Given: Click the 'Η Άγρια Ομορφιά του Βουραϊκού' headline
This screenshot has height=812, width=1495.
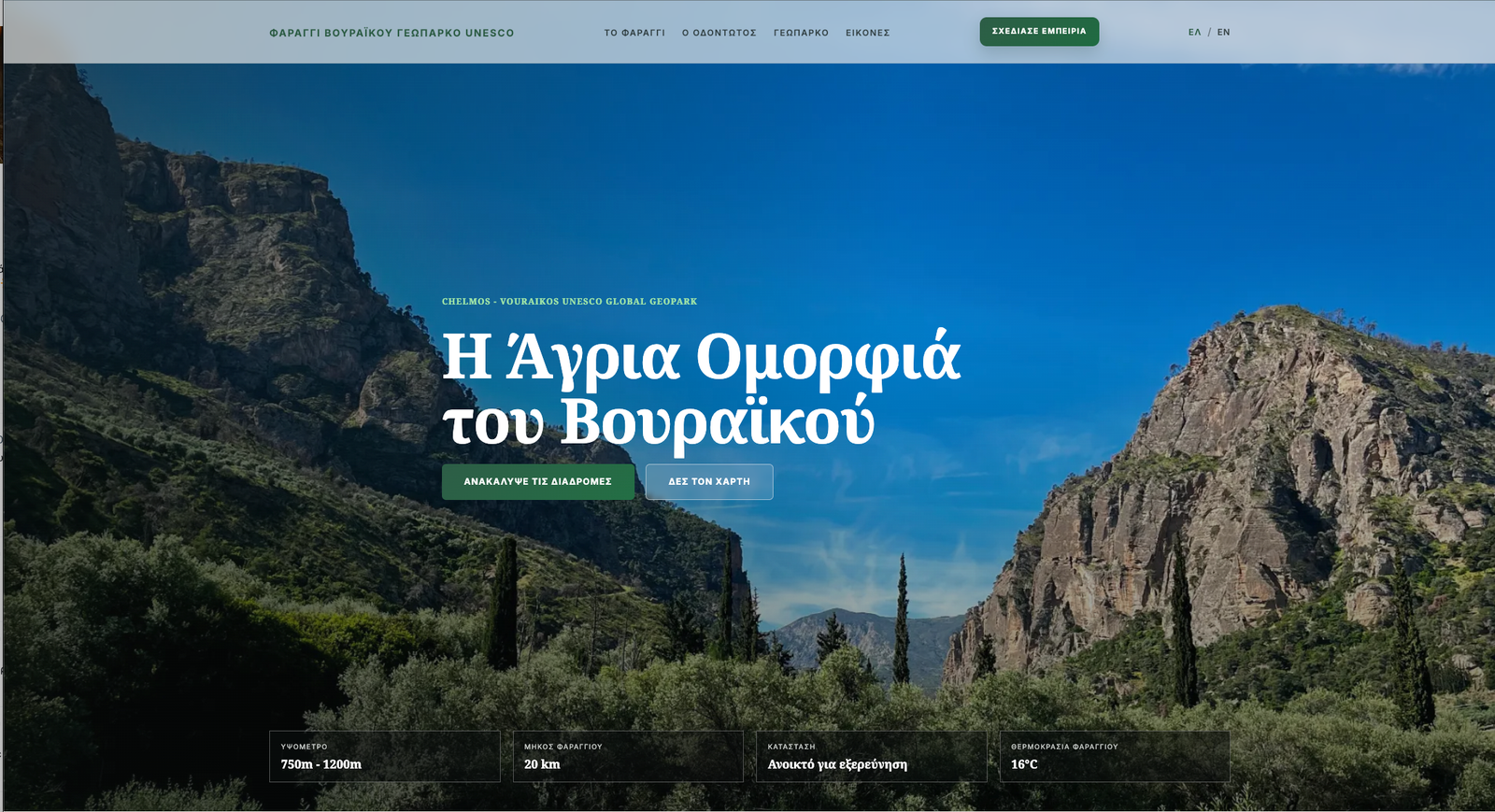Looking at the screenshot, I should (701, 388).
